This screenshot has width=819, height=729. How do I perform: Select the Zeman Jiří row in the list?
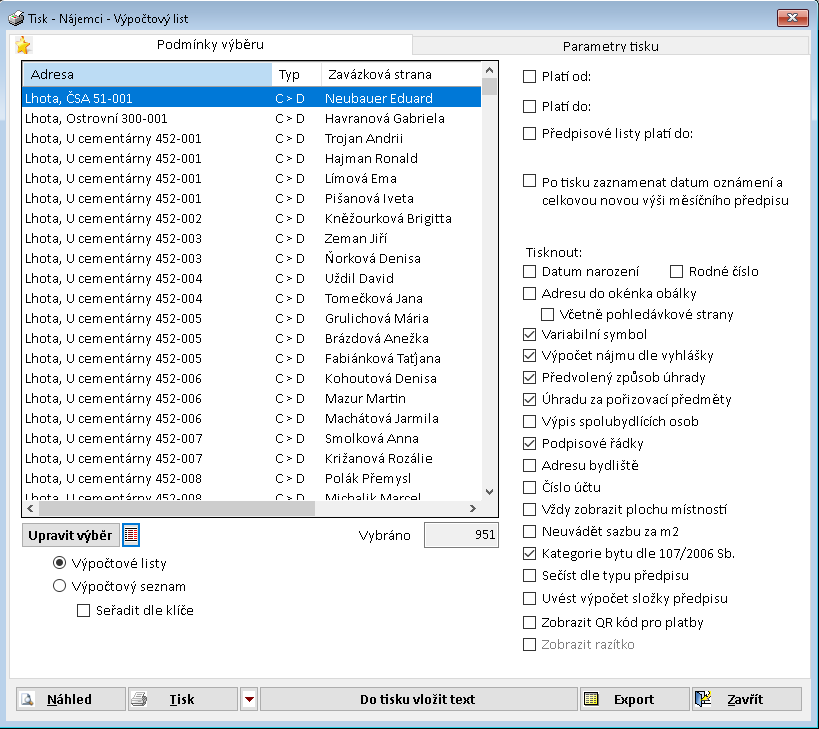coord(250,238)
